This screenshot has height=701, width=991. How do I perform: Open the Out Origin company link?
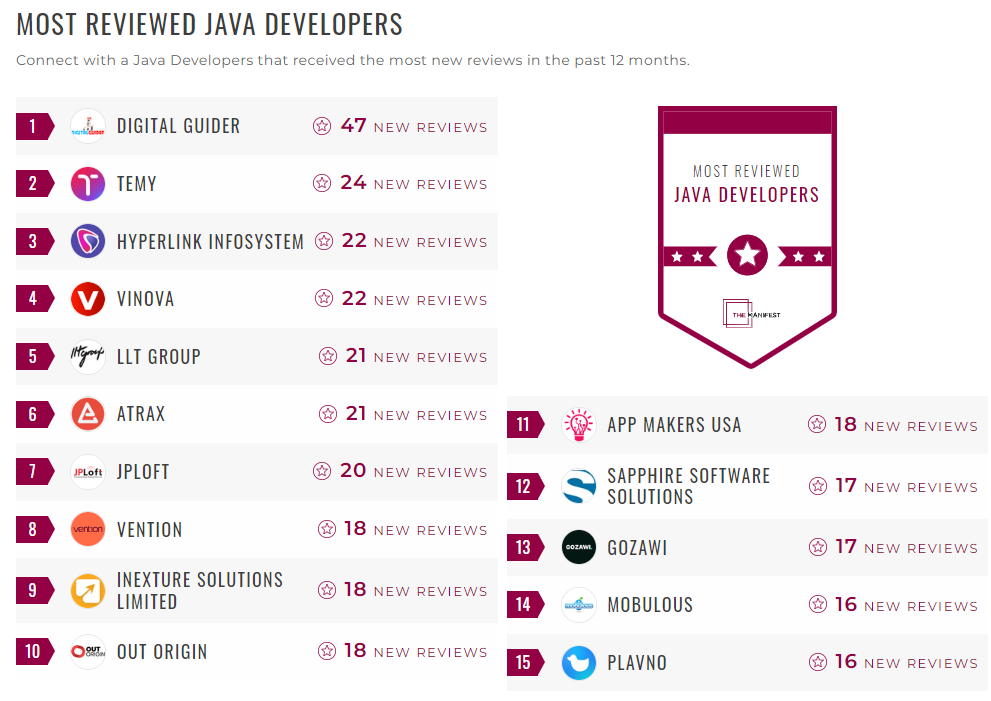coord(162,652)
